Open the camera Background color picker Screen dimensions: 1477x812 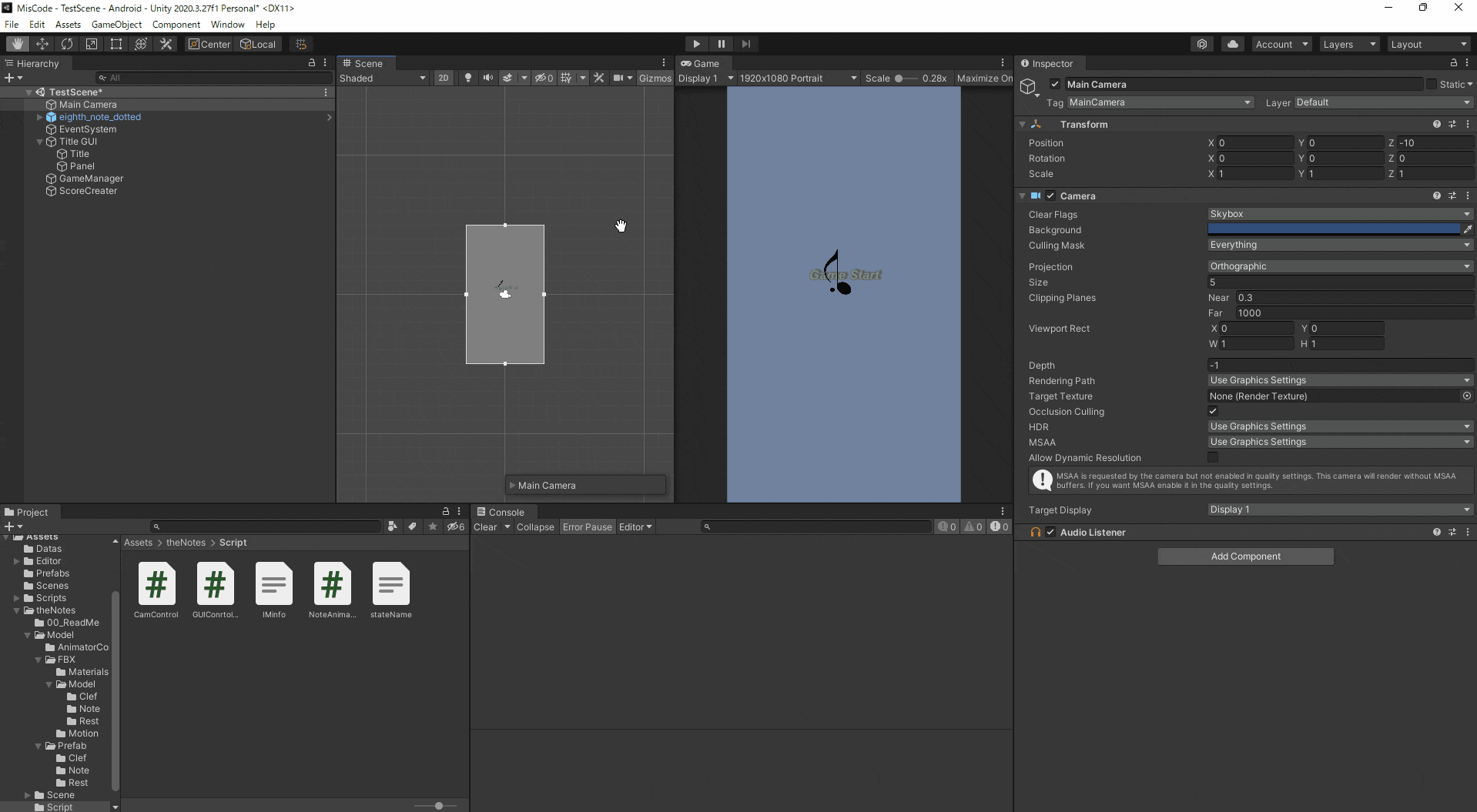coord(1332,229)
